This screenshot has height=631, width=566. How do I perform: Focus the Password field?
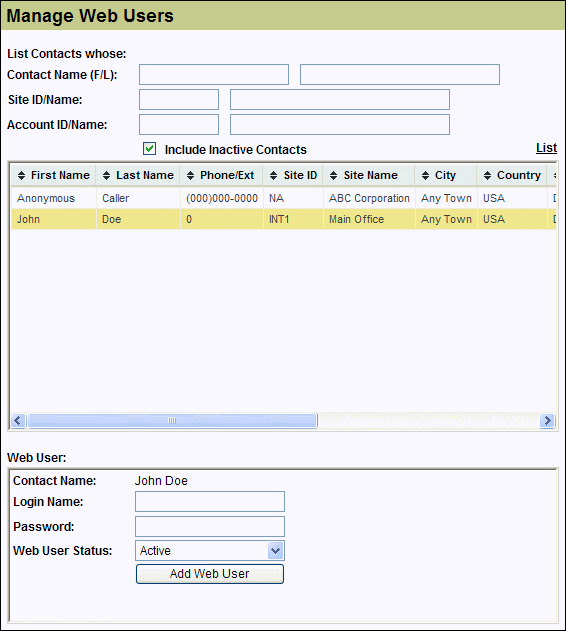coord(210,526)
